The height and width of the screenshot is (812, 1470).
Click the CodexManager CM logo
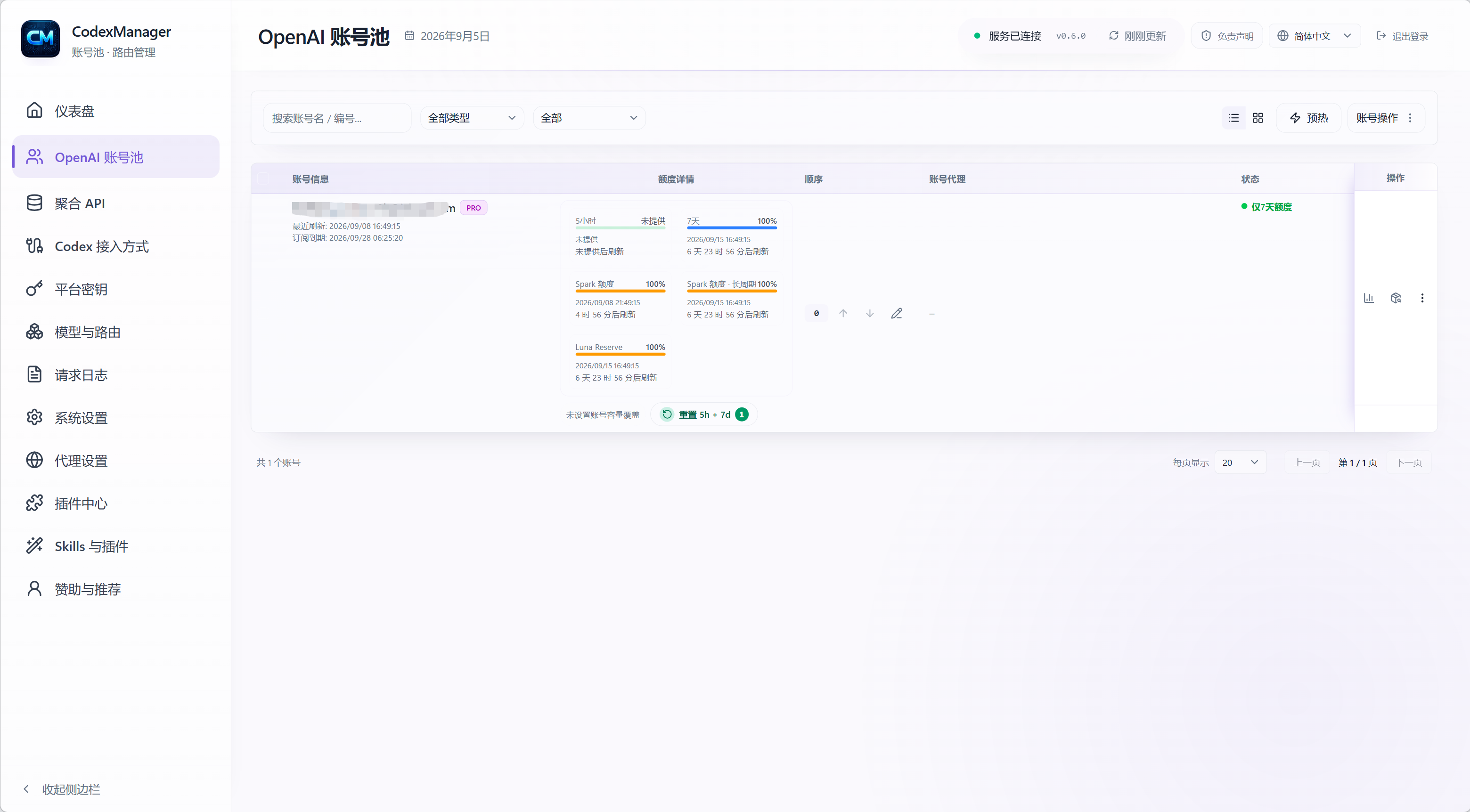(x=41, y=39)
